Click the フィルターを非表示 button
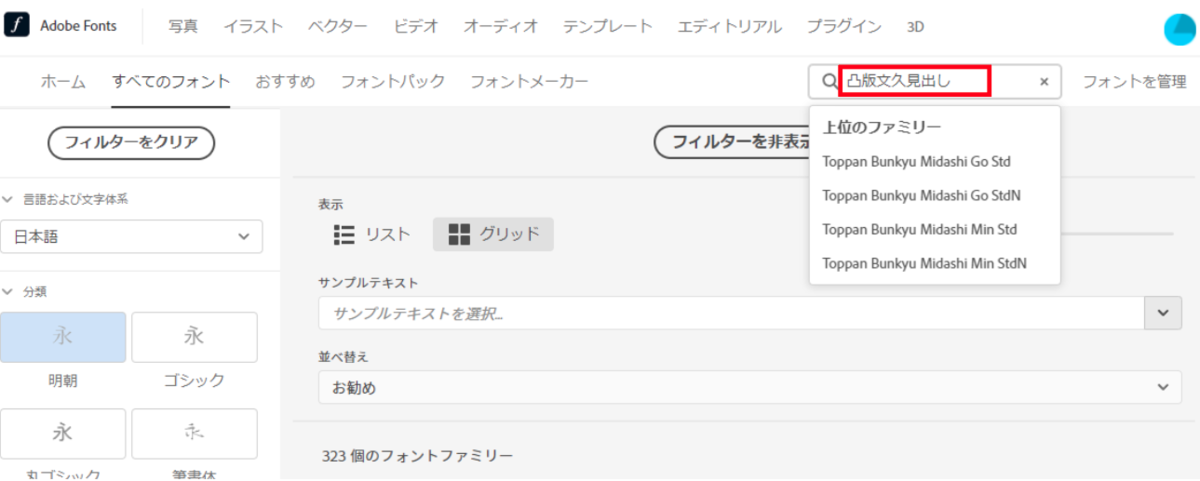The width and height of the screenshot is (1200, 481). [x=733, y=142]
